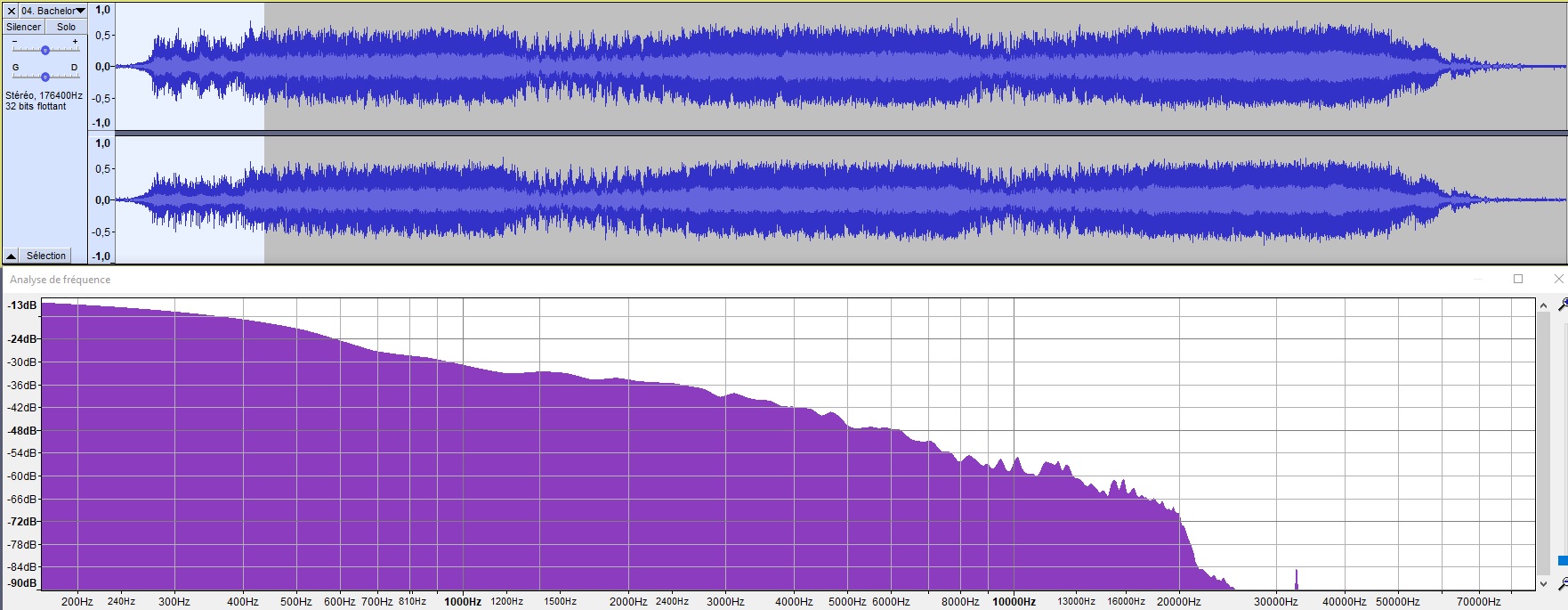Click the 1000Hz frequency axis label

tap(463, 601)
